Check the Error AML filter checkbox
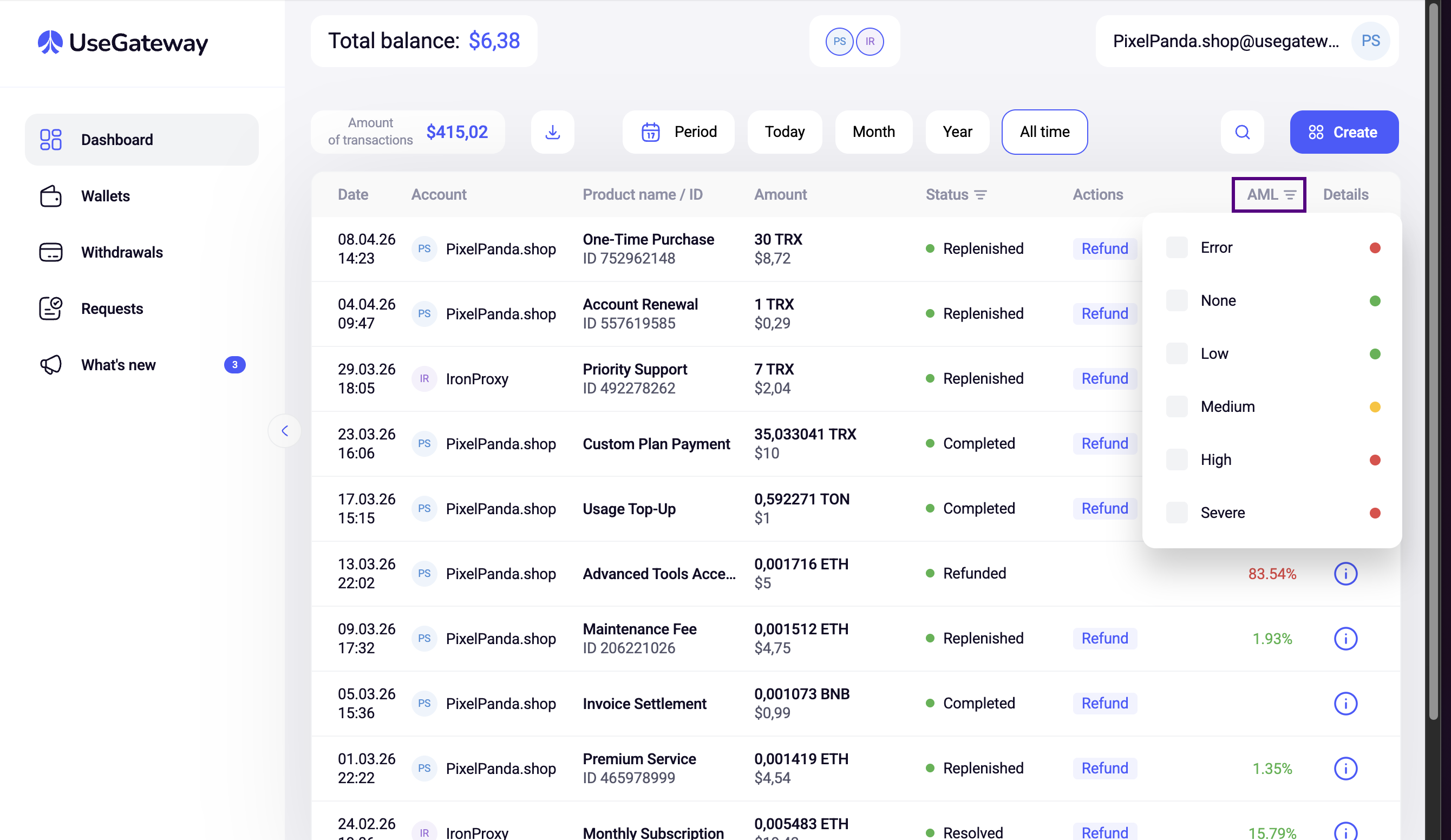This screenshot has width=1451, height=840. click(1177, 247)
